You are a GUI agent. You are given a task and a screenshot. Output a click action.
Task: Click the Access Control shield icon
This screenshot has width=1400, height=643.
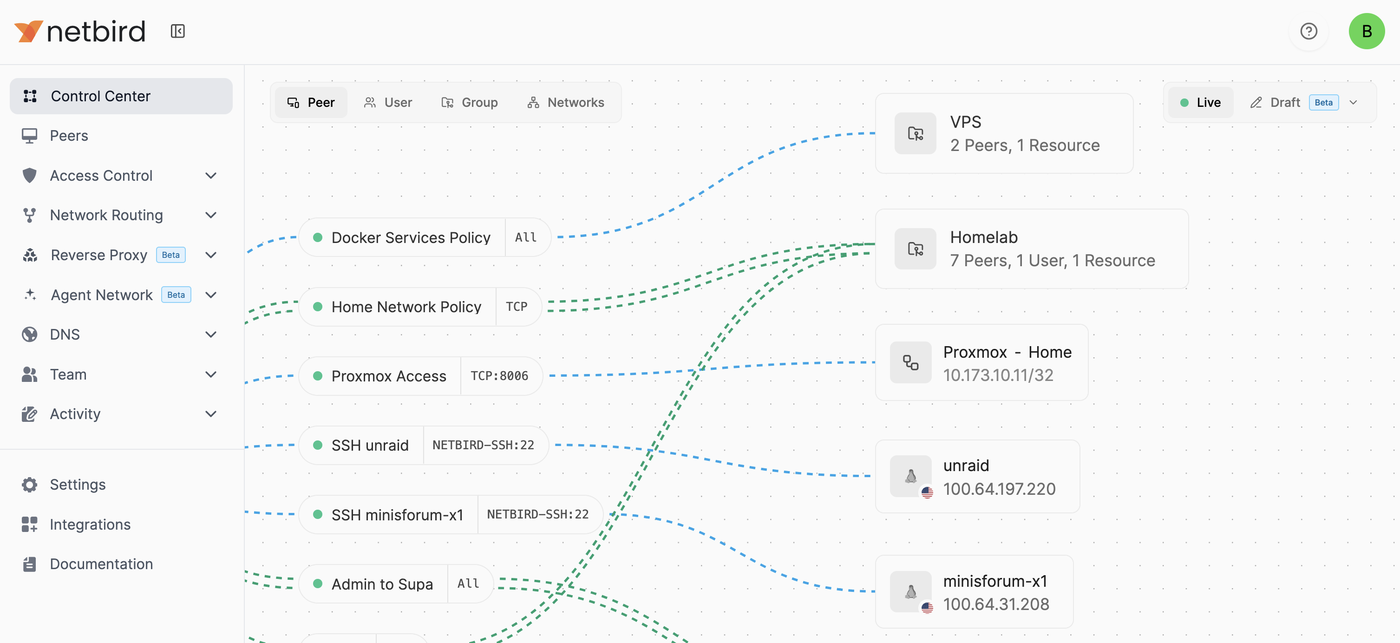click(30, 175)
